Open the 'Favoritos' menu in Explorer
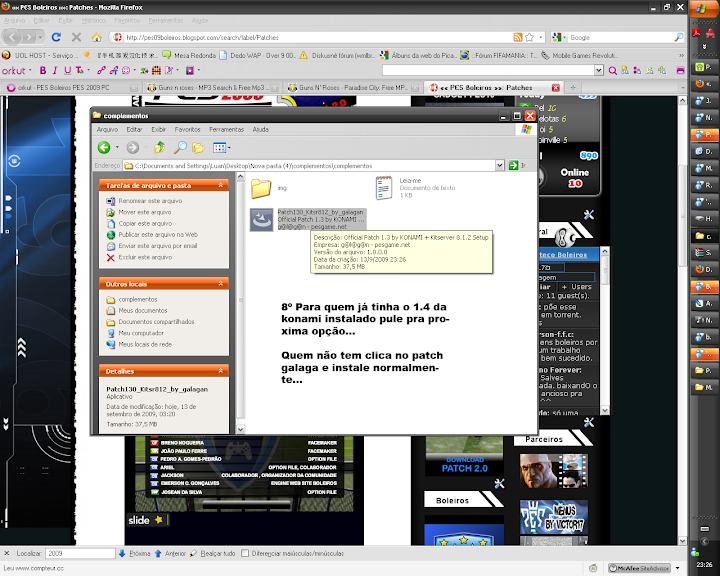Screen dimensions: 720x576 coord(187,129)
